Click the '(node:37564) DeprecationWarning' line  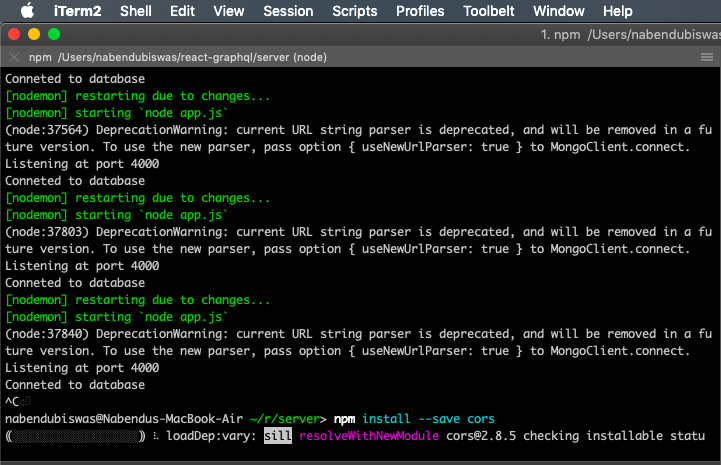(359, 130)
